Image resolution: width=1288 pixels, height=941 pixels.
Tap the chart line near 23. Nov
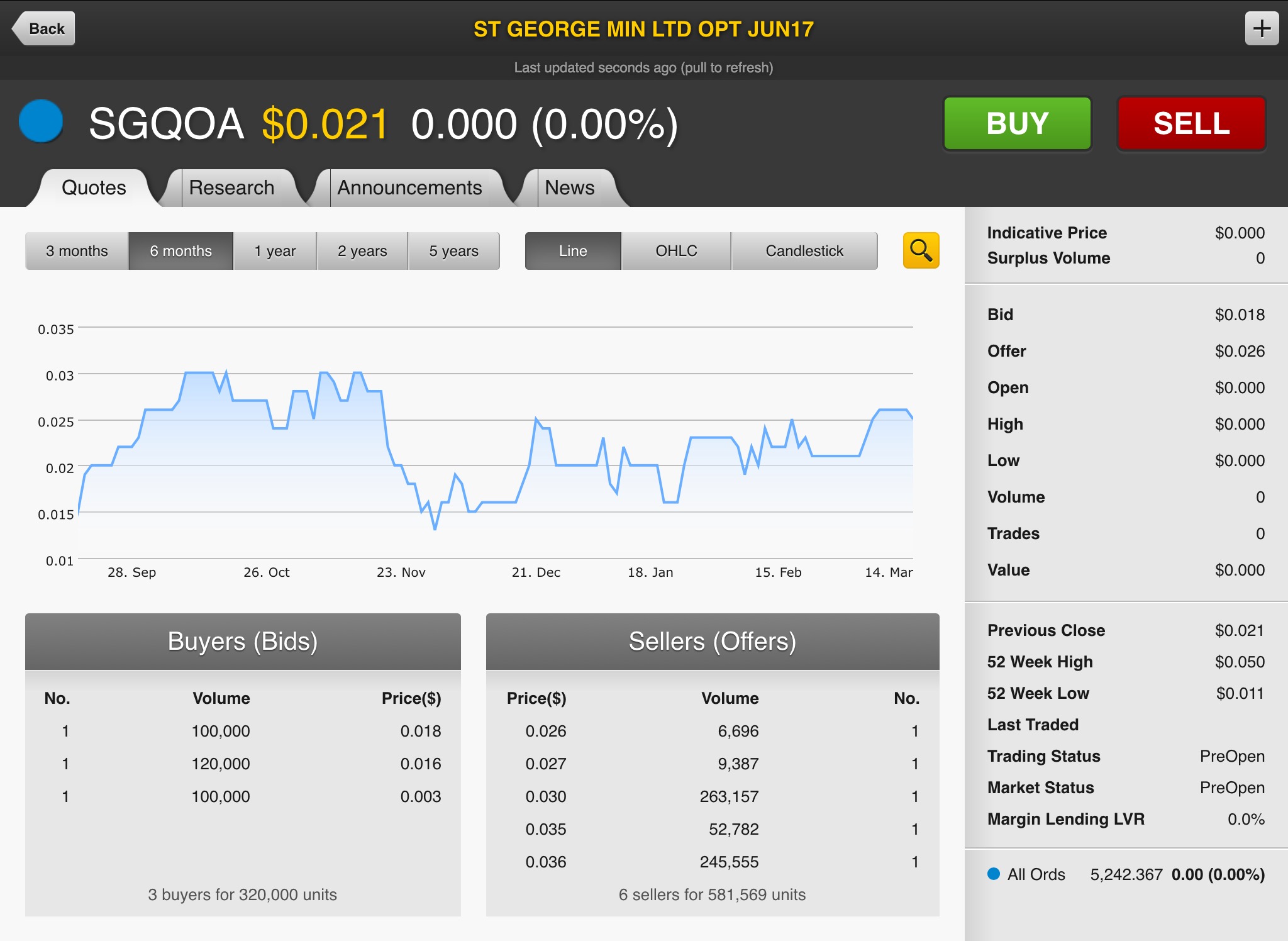coord(401,466)
